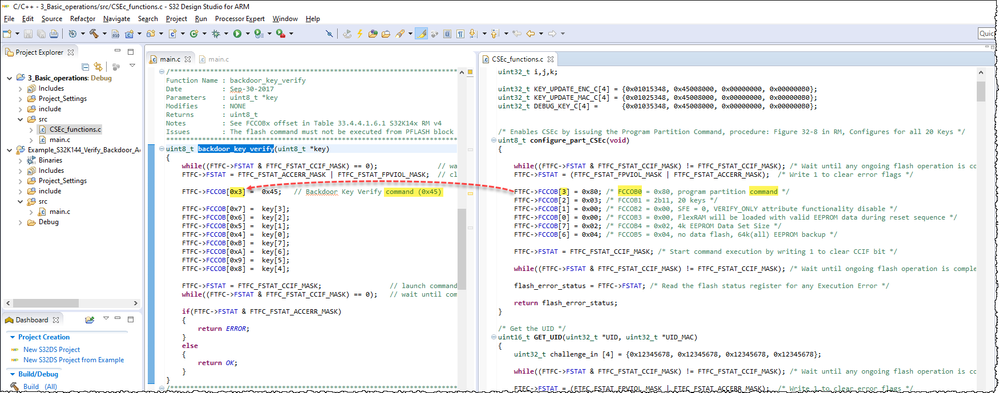Viewport: 999px width, 393px height.
Task: Collapse the src folder under 3_Basic_operations
Action: pyautogui.click(x=20, y=119)
